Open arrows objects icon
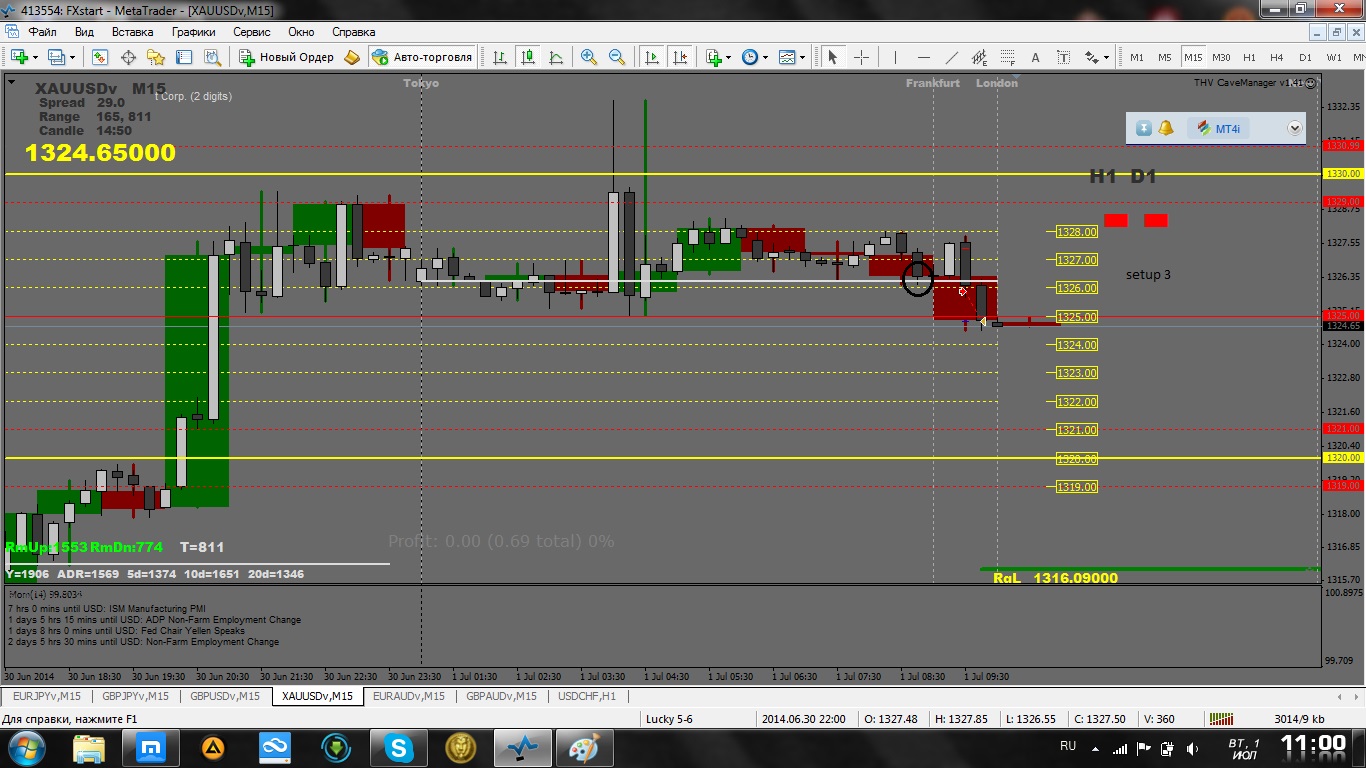The image size is (1366, 768). click(1091, 57)
